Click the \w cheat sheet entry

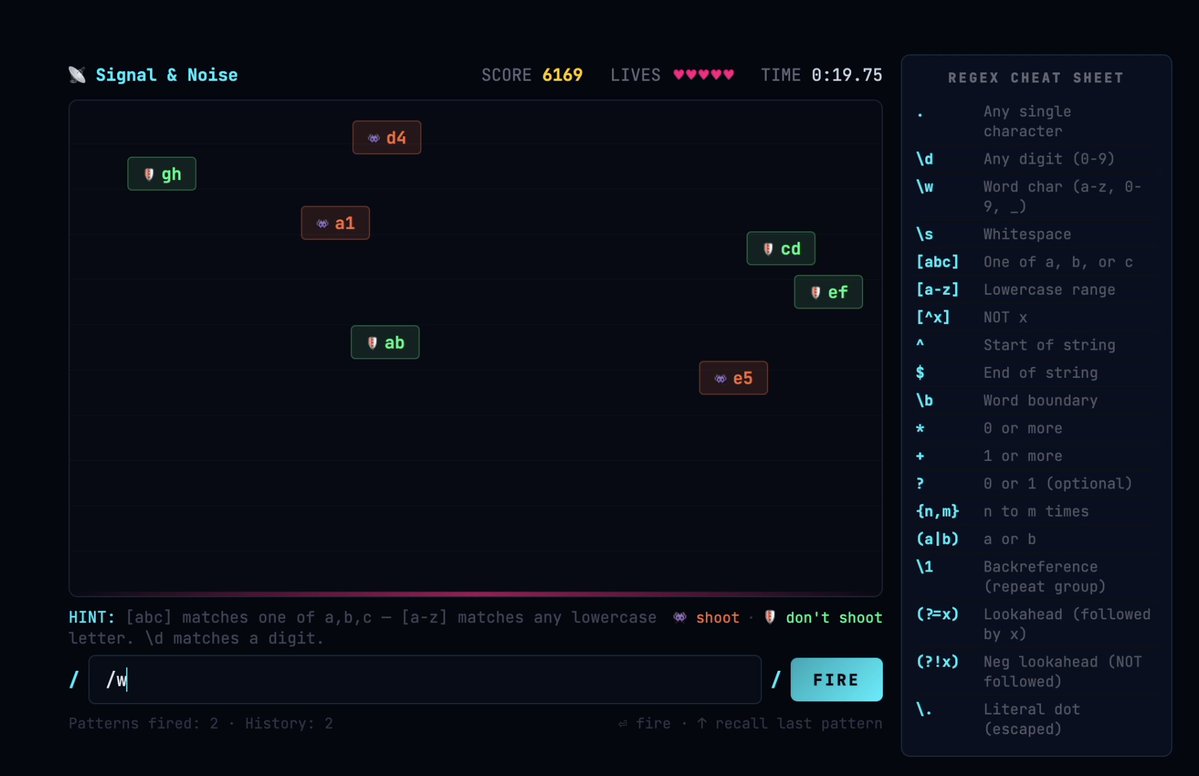tap(1035, 196)
